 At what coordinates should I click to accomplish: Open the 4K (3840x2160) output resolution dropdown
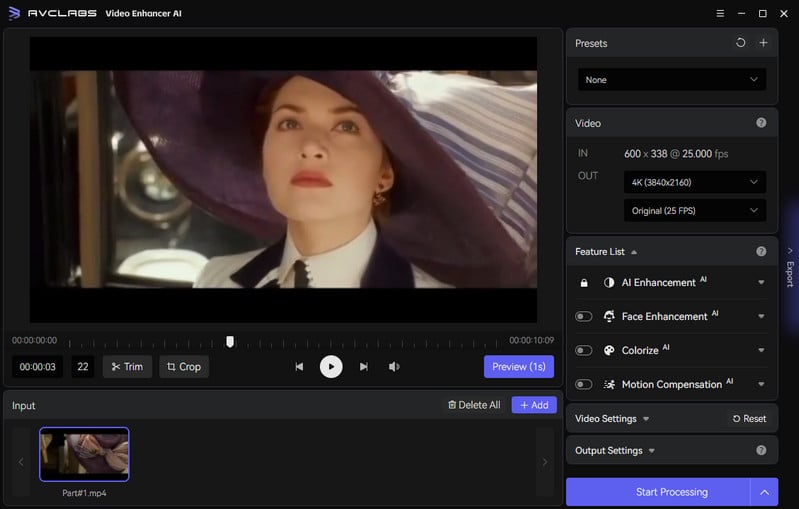695,182
